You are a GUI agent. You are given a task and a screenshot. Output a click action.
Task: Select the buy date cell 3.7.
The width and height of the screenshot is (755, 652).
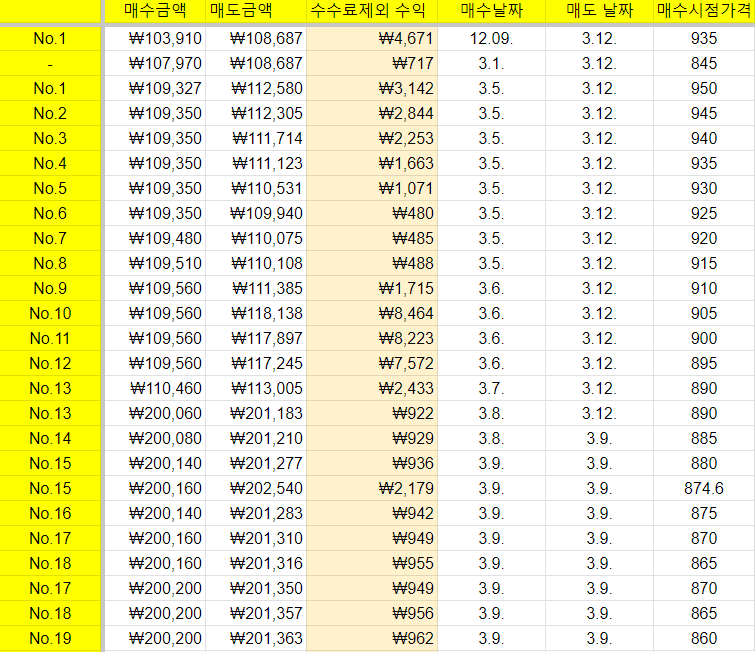coord(492,389)
